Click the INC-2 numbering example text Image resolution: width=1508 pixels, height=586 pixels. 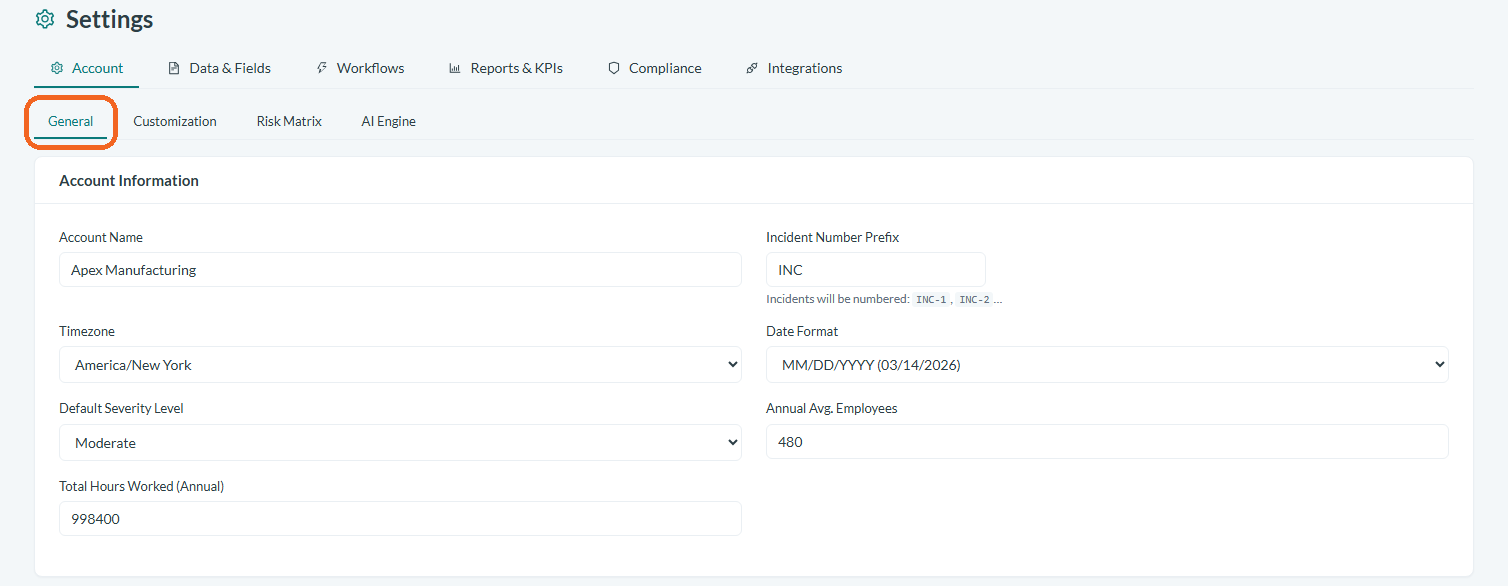974,299
